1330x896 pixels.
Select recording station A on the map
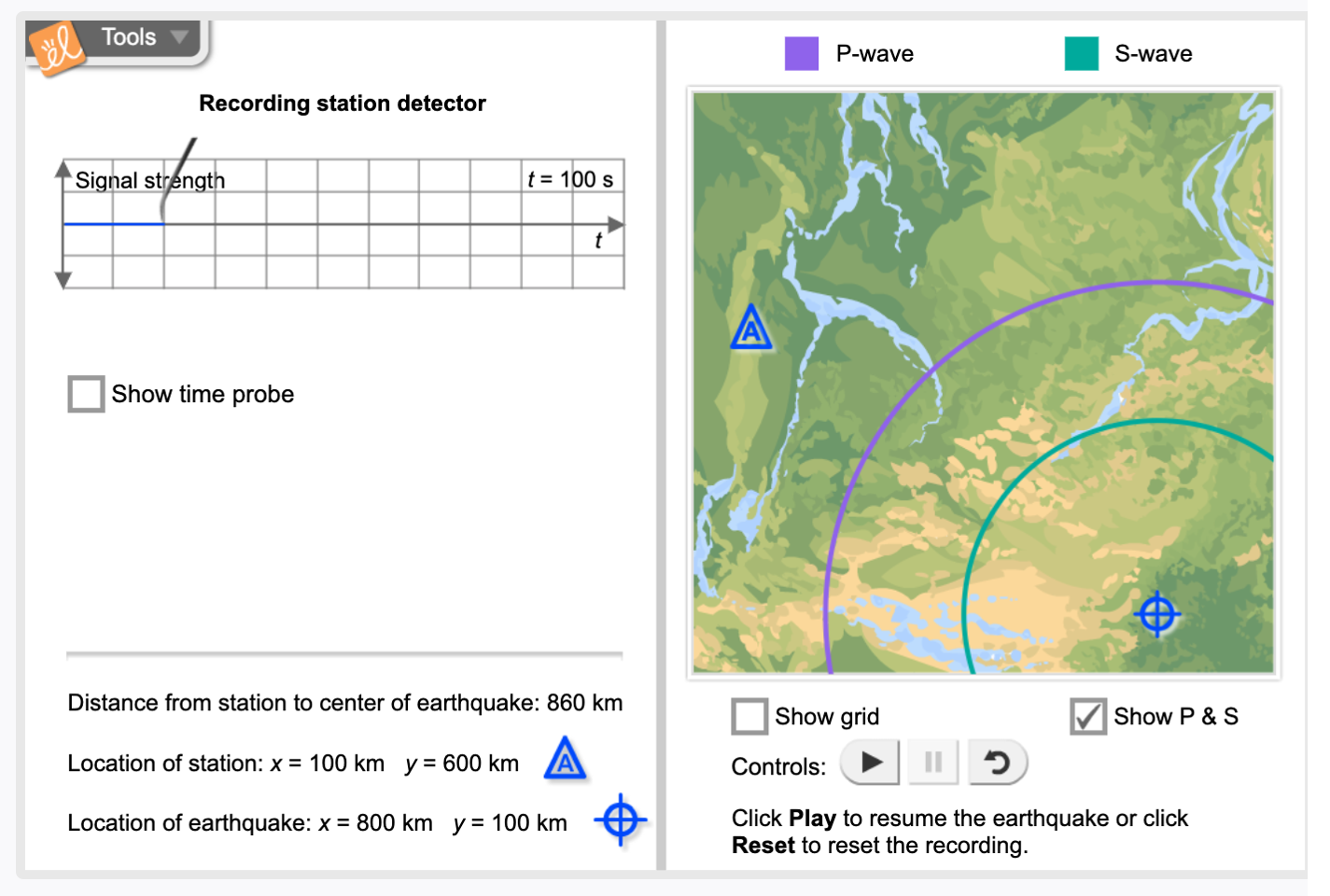pyautogui.click(x=751, y=329)
